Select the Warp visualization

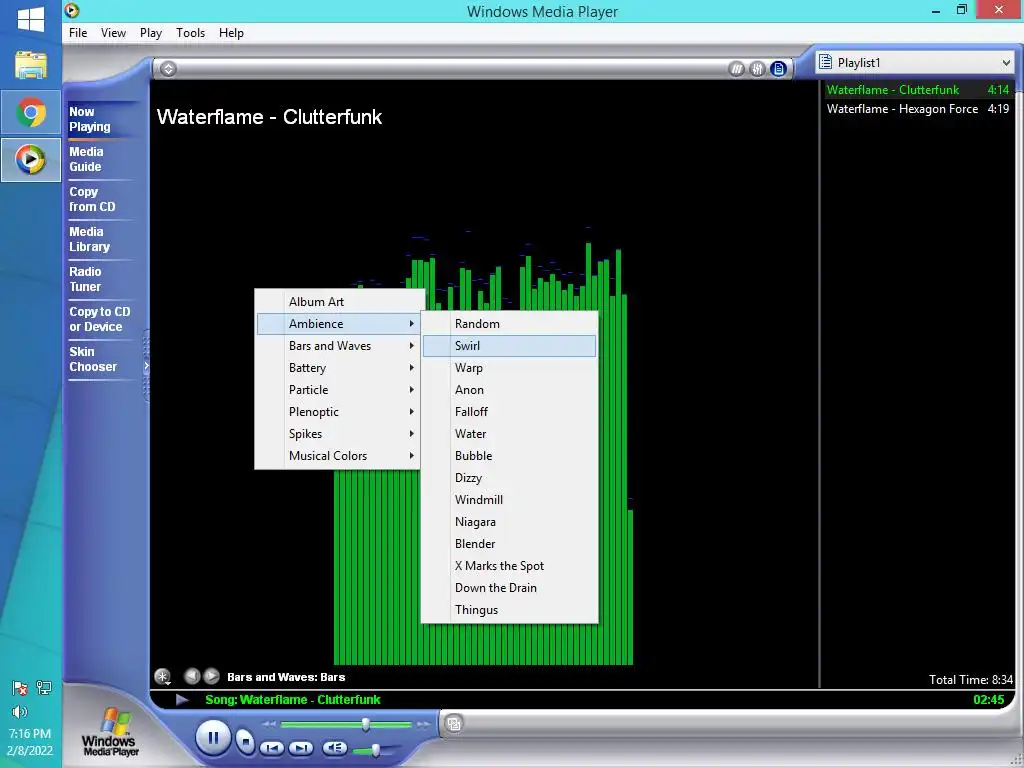[x=509, y=368]
